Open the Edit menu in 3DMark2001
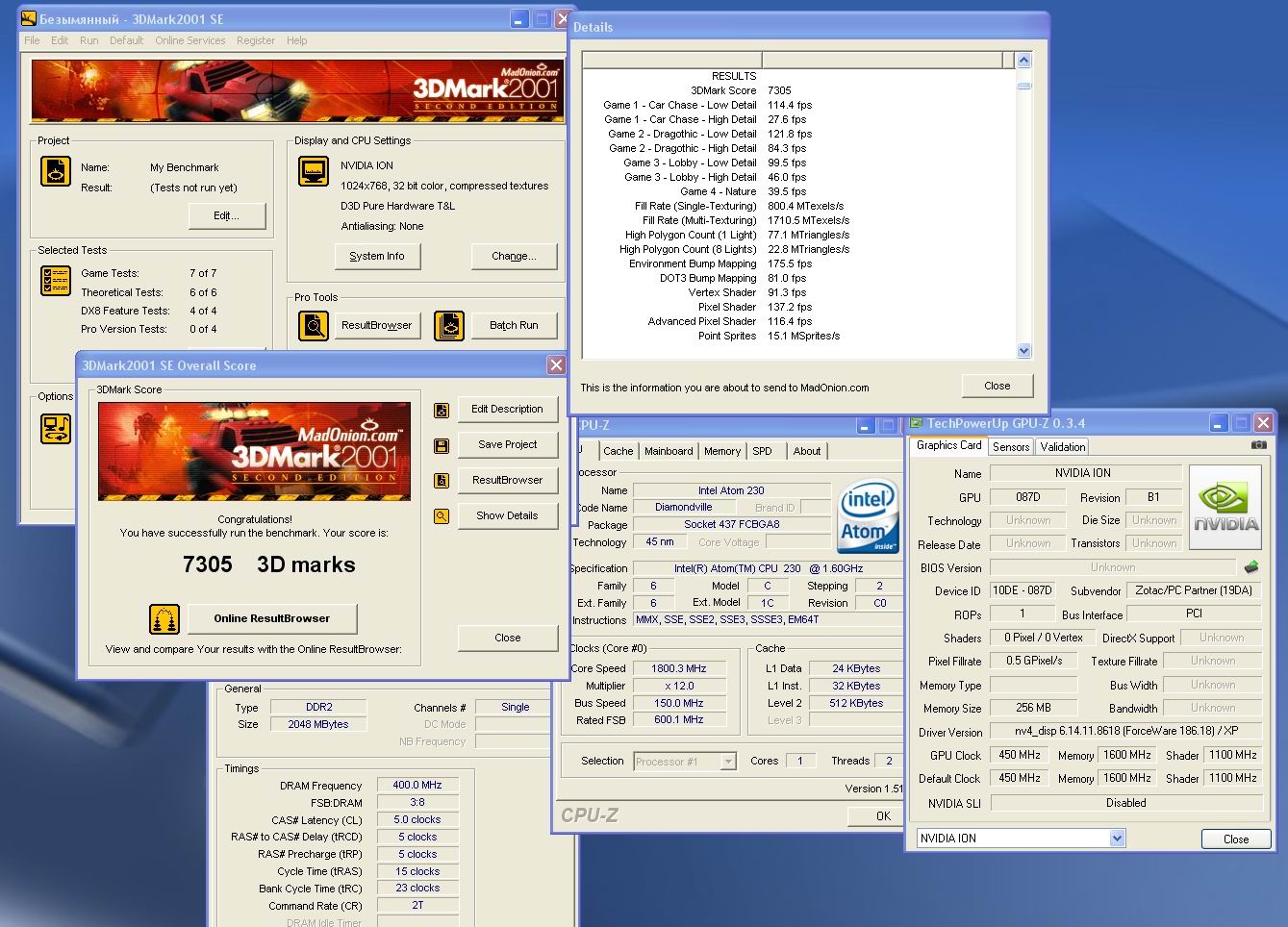 [x=60, y=40]
